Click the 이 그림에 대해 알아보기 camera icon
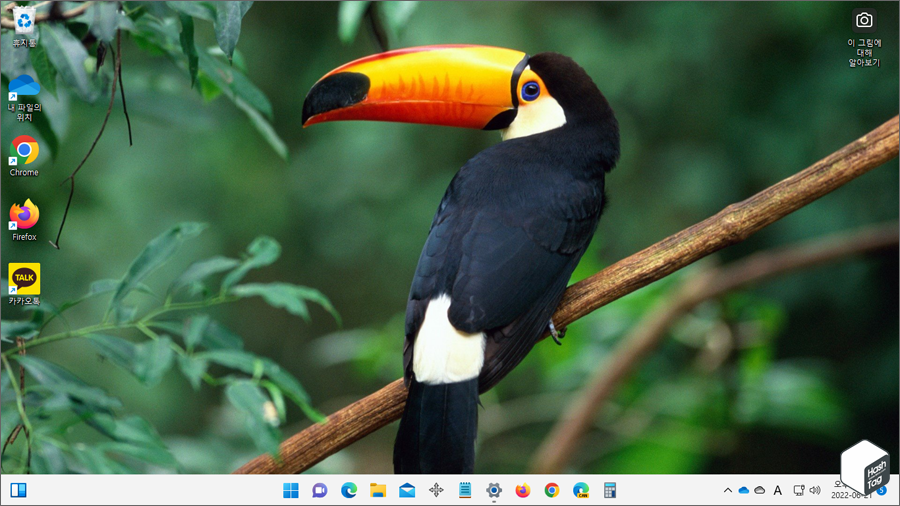900x506 pixels. tap(864, 21)
